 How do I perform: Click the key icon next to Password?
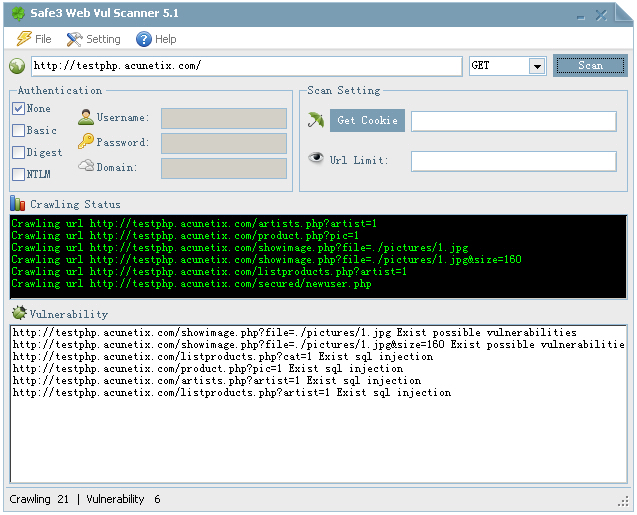click(85, 142)
